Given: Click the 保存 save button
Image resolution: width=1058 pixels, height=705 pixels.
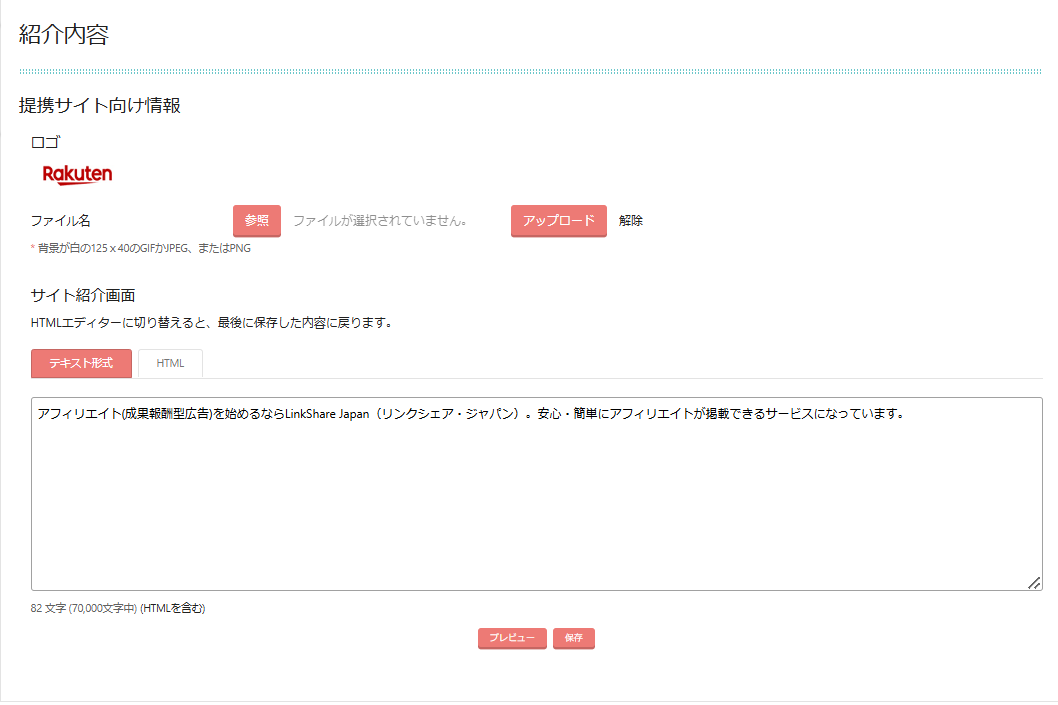Looking at the screenshot, I should tap(574, 638).
